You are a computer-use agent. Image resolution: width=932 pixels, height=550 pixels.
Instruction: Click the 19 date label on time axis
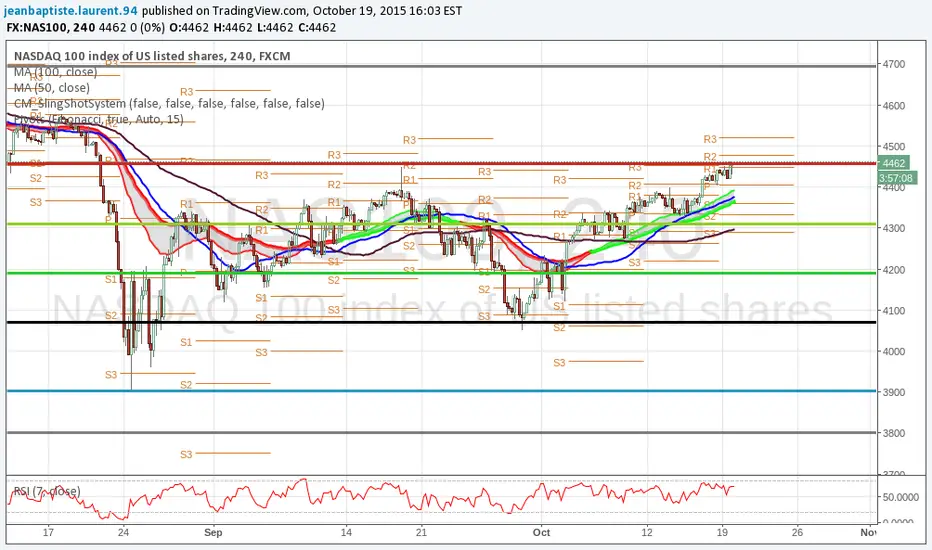[x=722, y=532]
